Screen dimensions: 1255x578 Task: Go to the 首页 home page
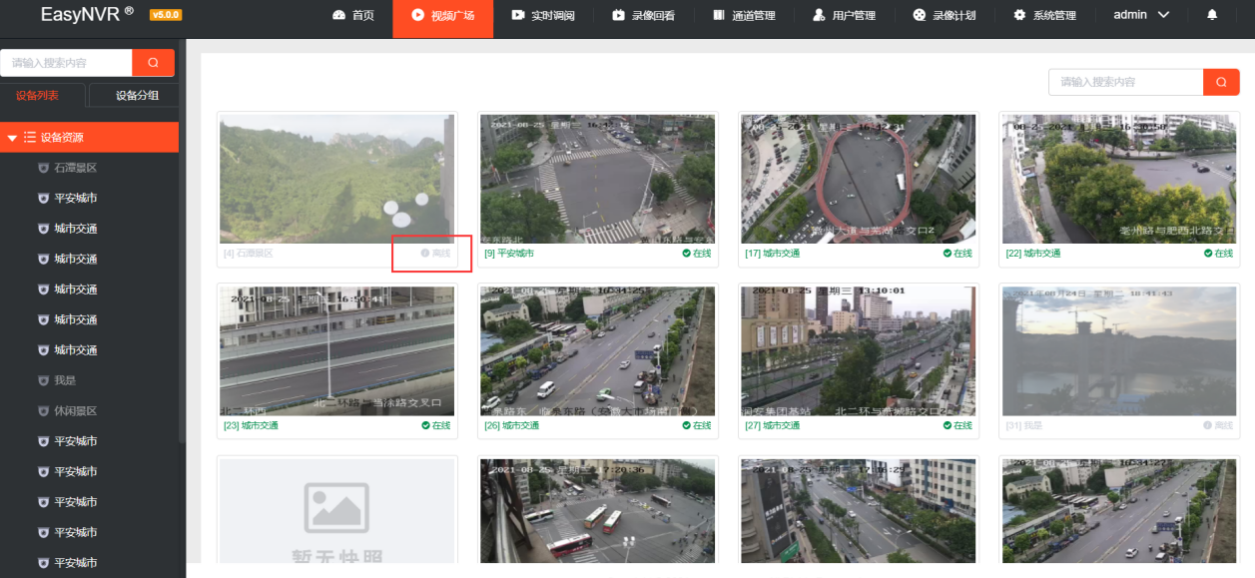[353, 15]
